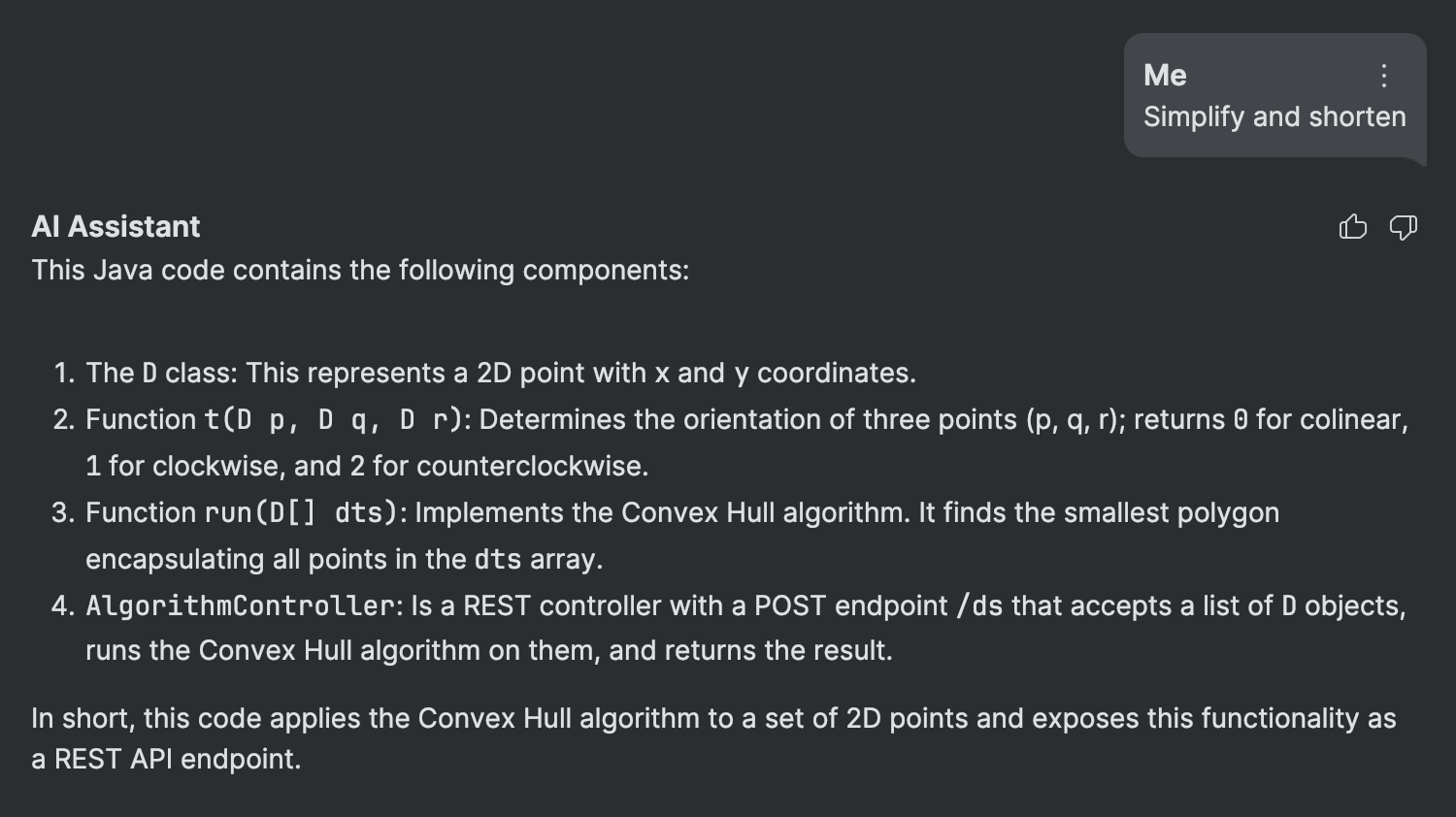Dislike the response with thumbs down icon

(1403, 227)
